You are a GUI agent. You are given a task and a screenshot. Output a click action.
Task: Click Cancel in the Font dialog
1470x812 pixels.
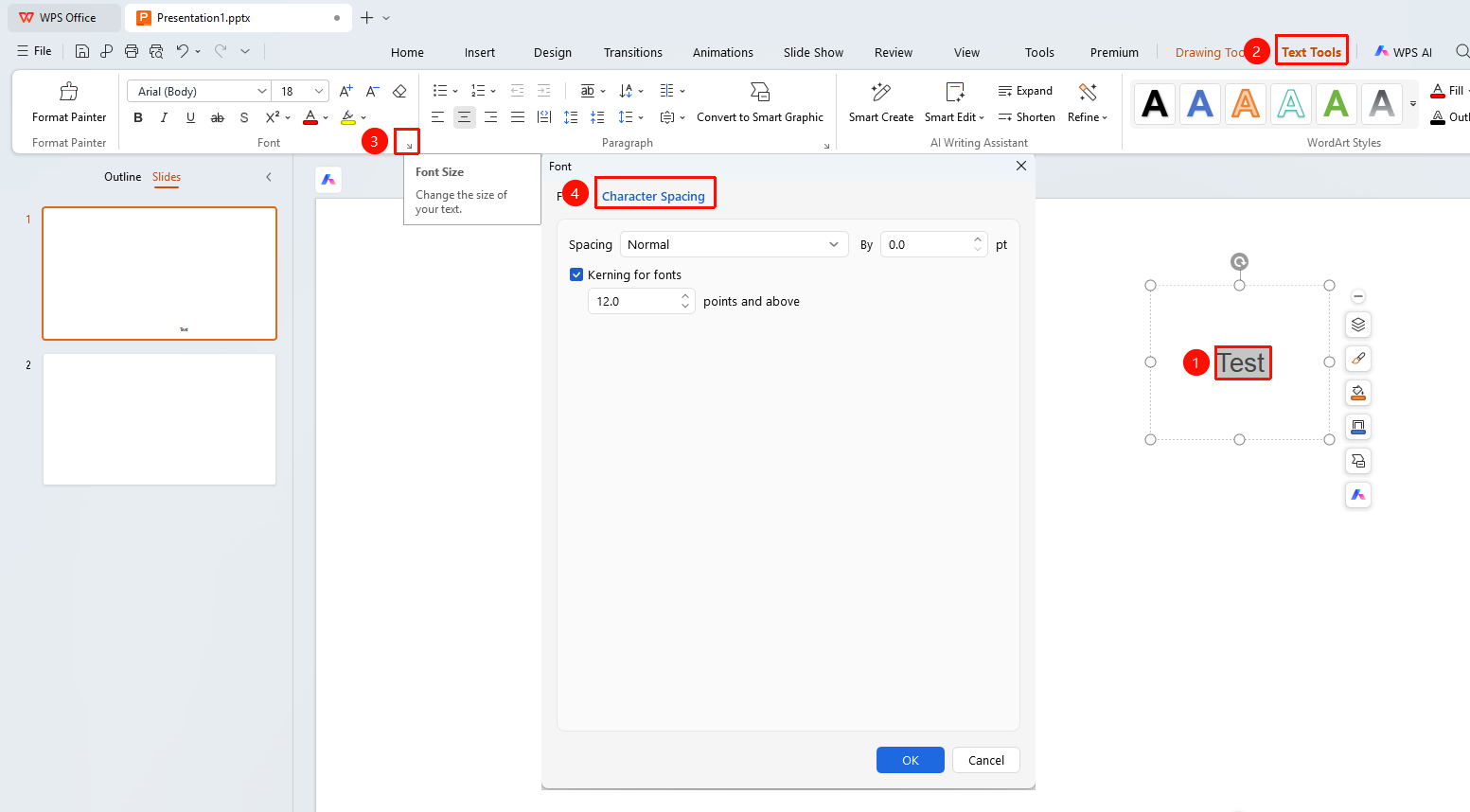(x=986, y=760)
